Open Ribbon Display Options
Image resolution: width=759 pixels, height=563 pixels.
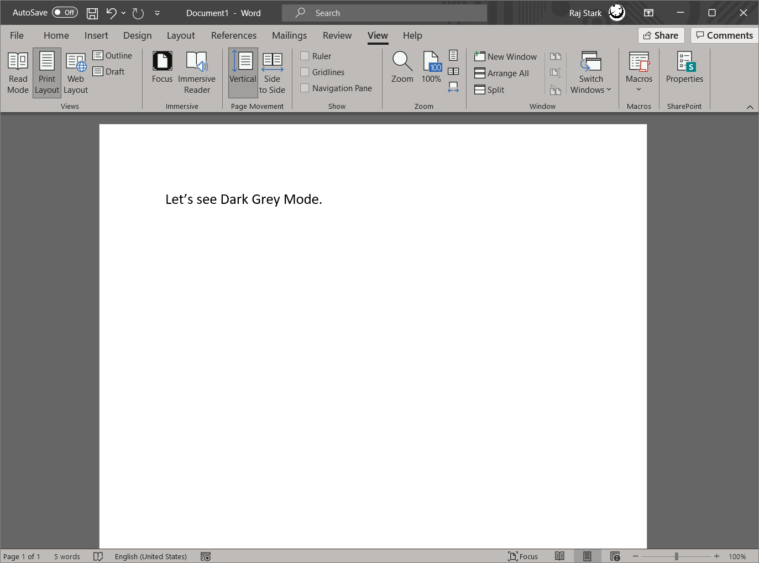click(649, 13)
